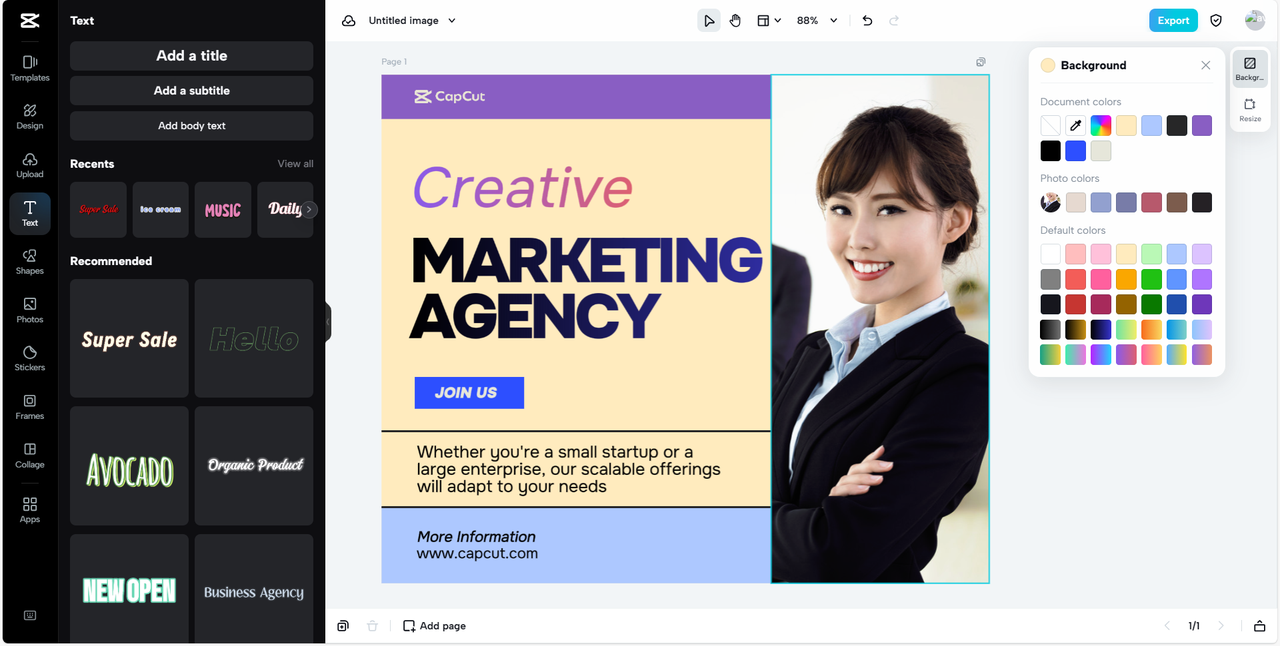This screenshot has width=1280, height=646.
Task: Toggle the Background panel button
Action: (x=1250, y=68)
